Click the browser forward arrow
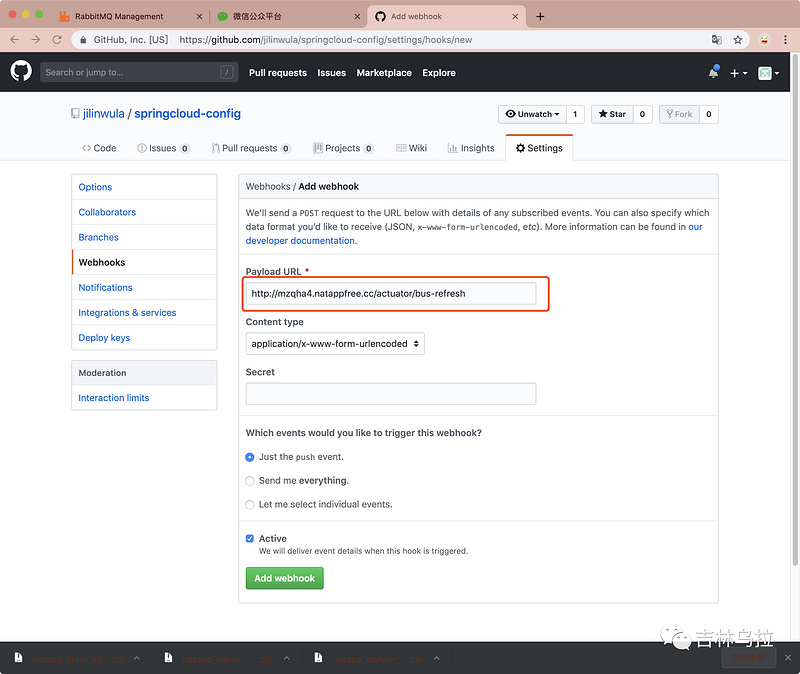The image size is (800, 674). (35, 40)
